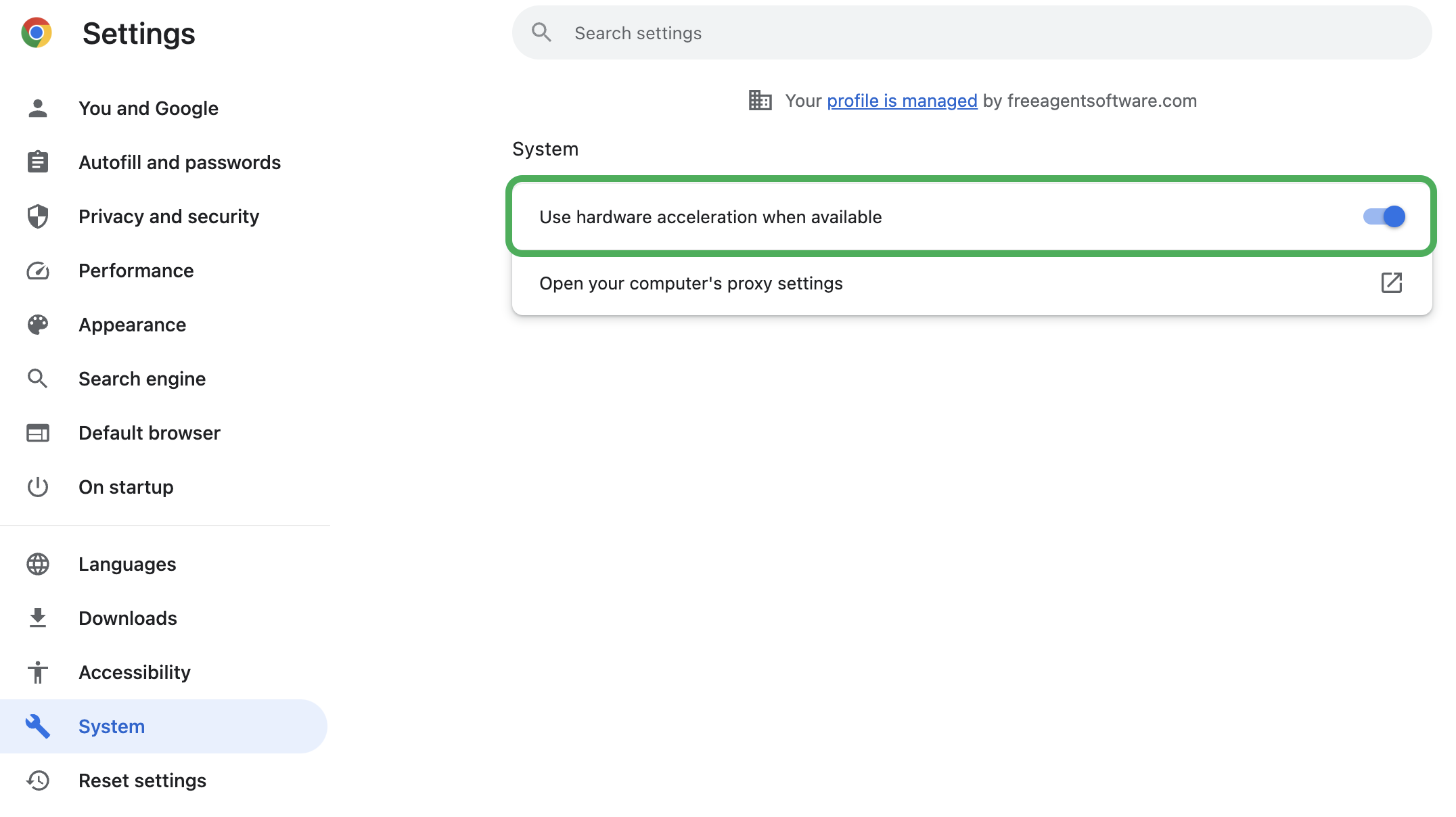This screenshot has height=817, width=1456.
Task: Click the Settings page title
Action: [139, 33]
